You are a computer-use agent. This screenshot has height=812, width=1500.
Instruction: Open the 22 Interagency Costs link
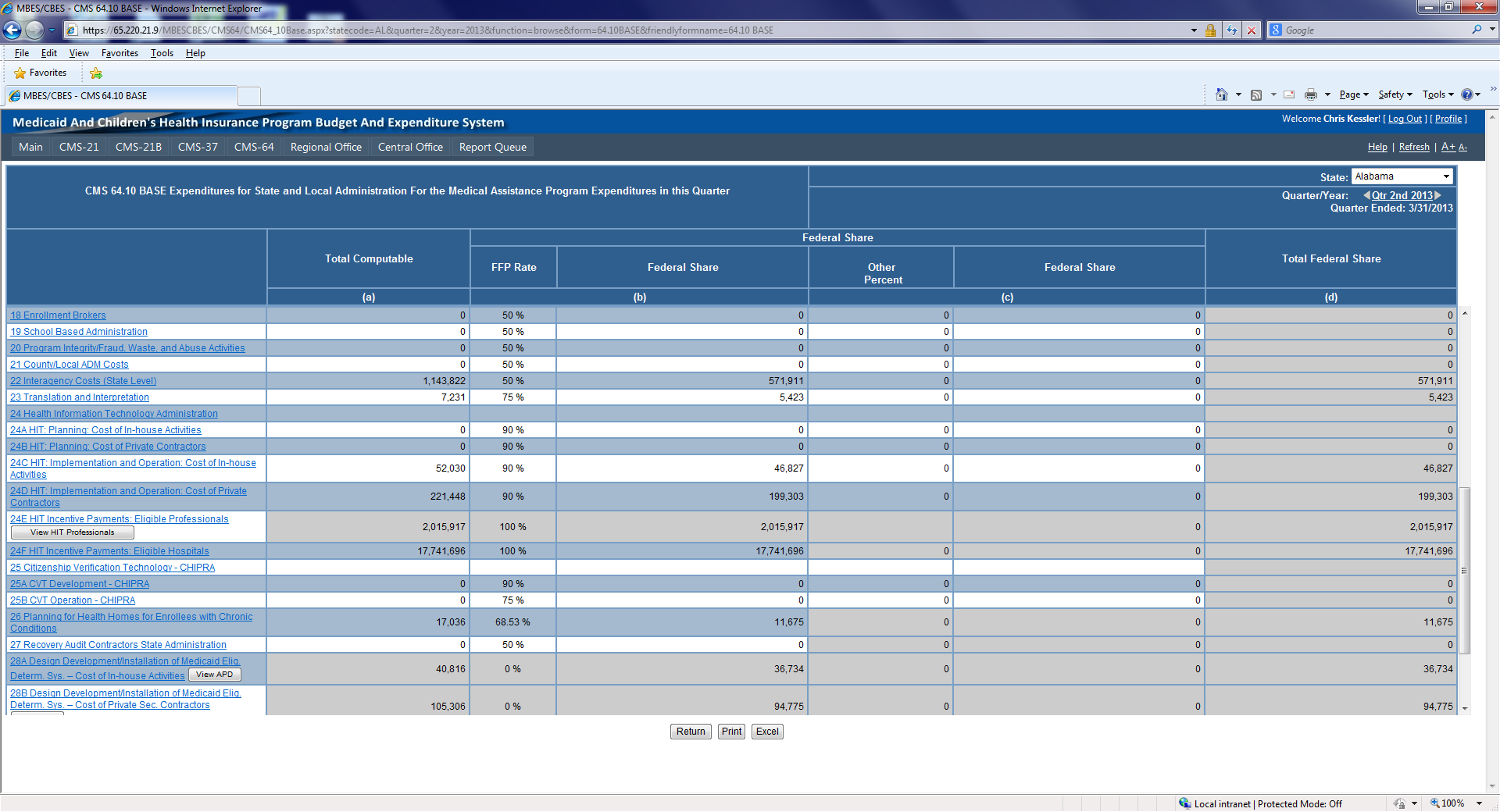(83, 381)
